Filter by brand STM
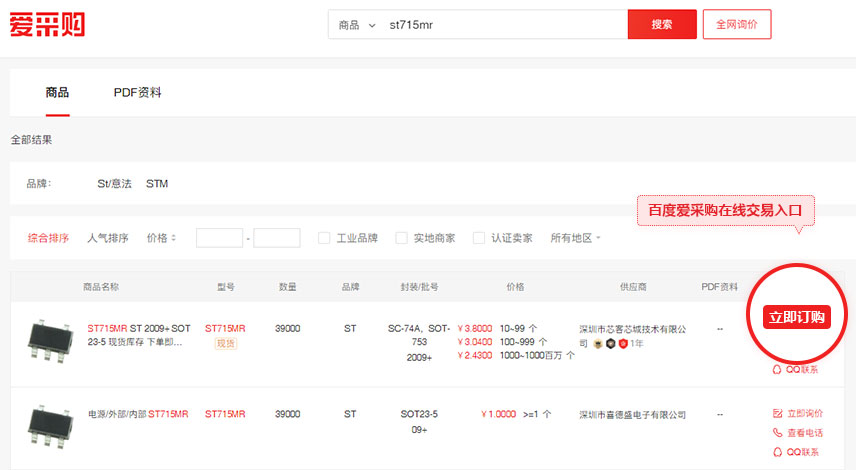 [157, 184]
